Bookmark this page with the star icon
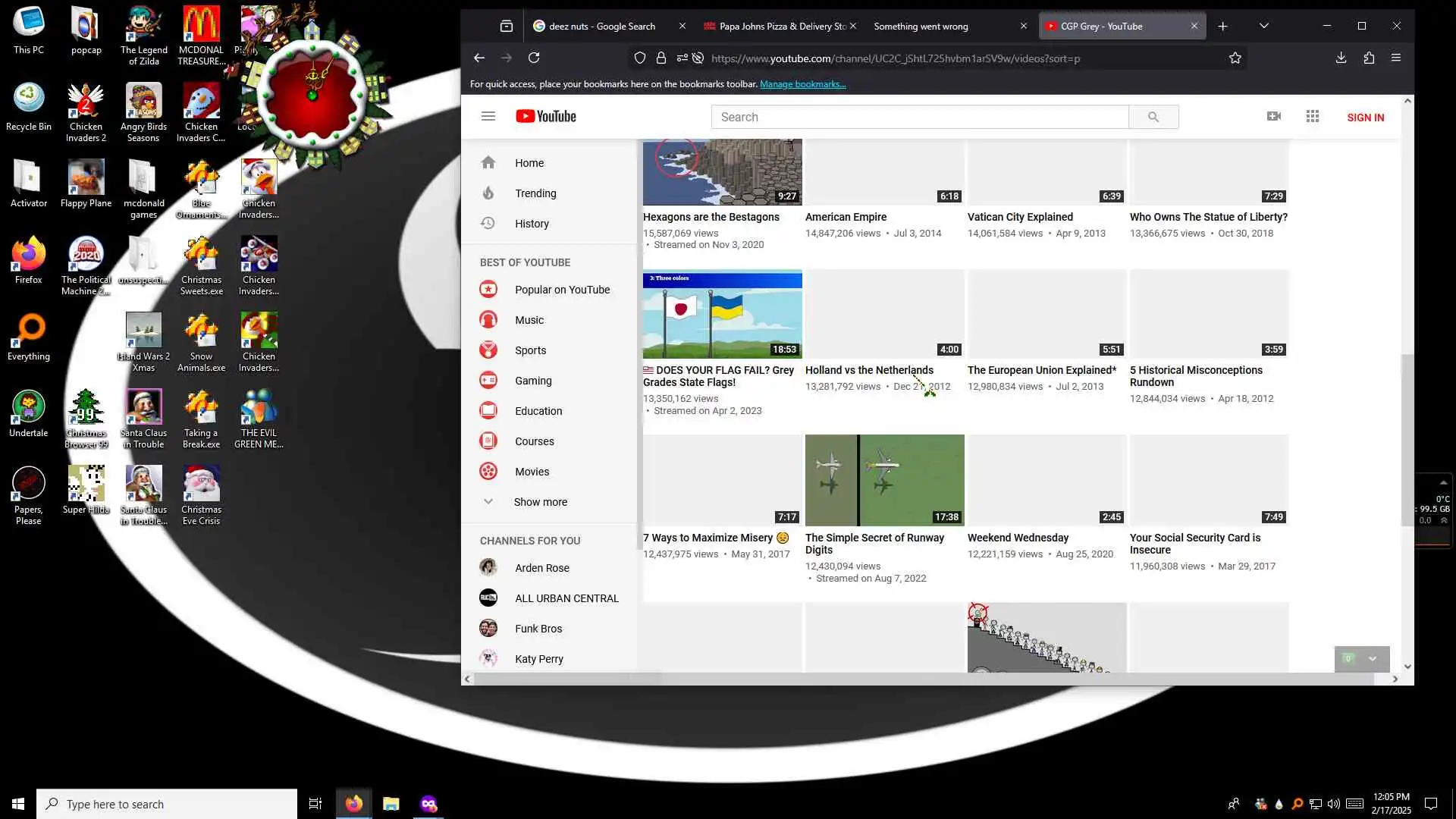The height and width of the screenshot is (819, 1456). tap(1235, 58)
